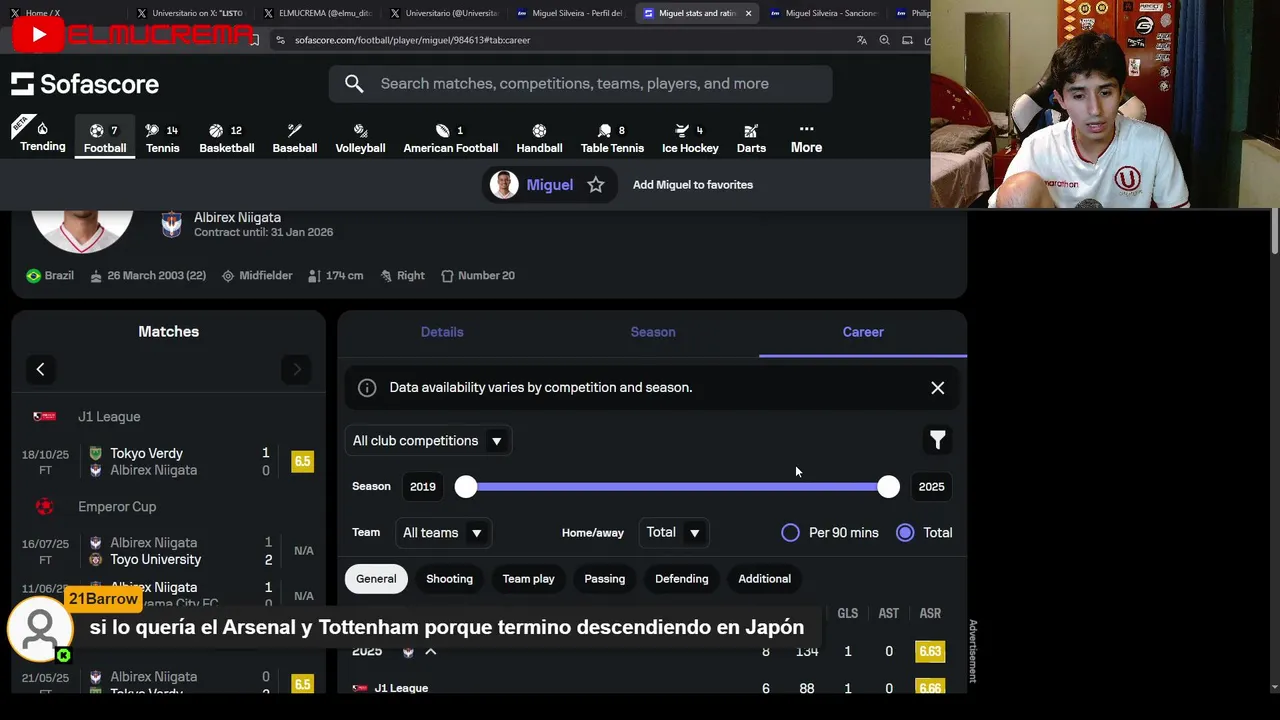This screenshot has width=1280, height=720.
Task: Click the browser install app icon
Action: tap(907, 40)
